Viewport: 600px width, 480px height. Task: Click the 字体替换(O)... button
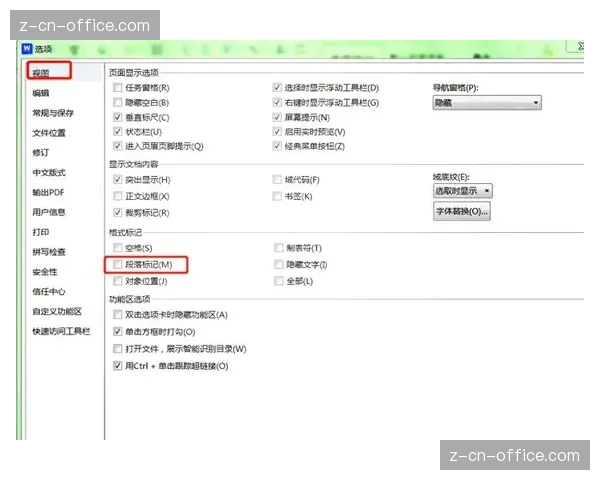(x=462, y=211)
